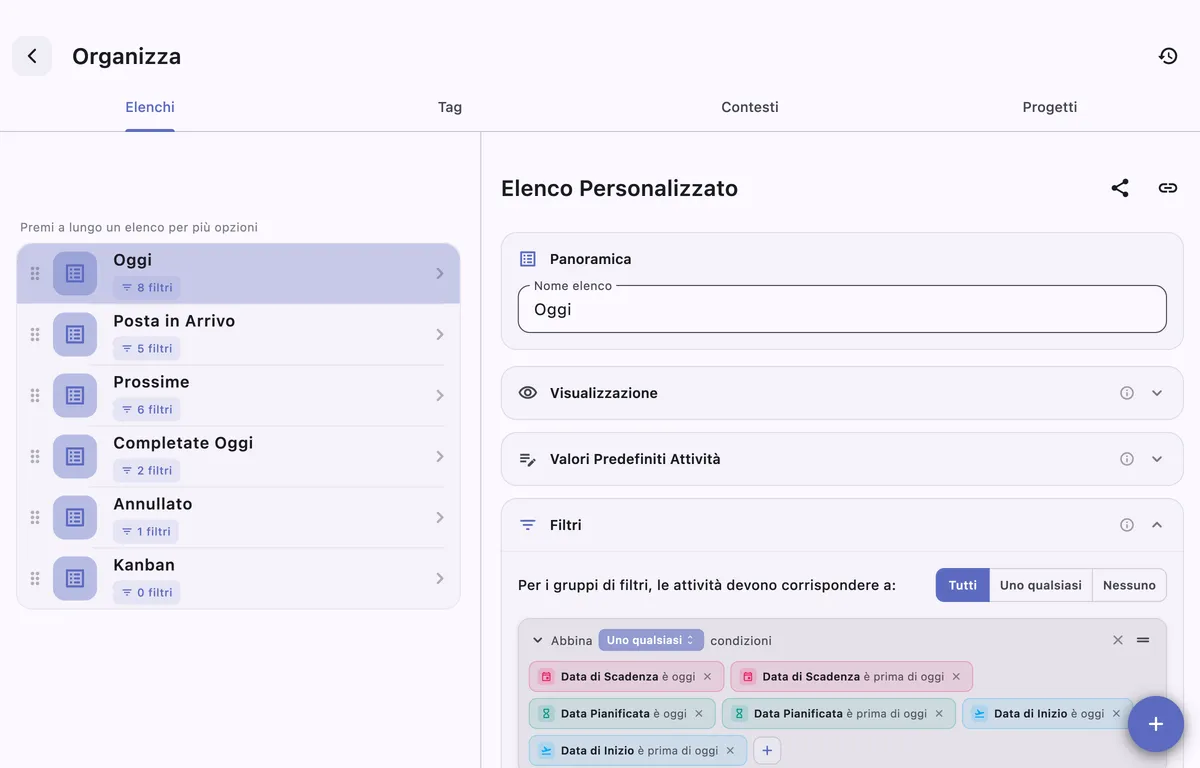
Task: Click the drag handle of Prossime list
Action: (35, 396)
